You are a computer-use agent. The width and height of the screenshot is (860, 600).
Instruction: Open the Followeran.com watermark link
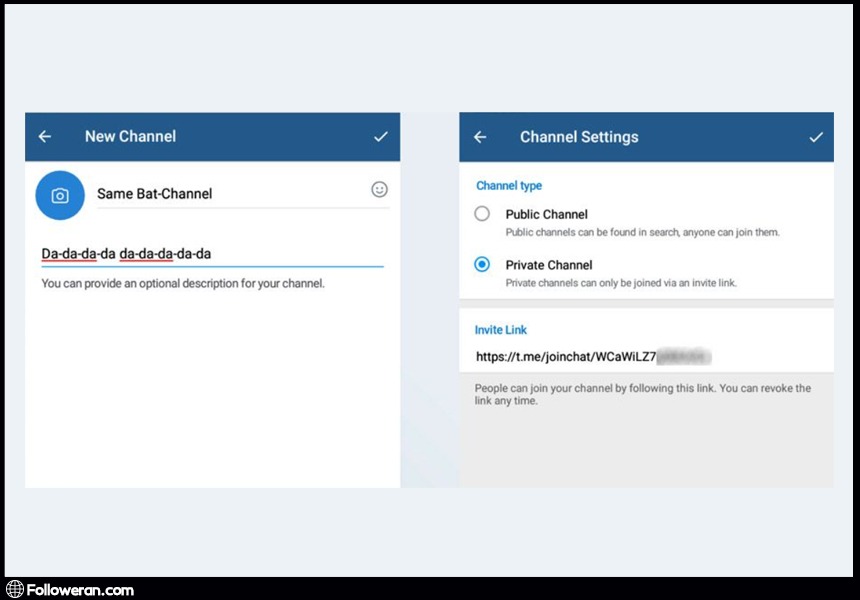point(80,589)
